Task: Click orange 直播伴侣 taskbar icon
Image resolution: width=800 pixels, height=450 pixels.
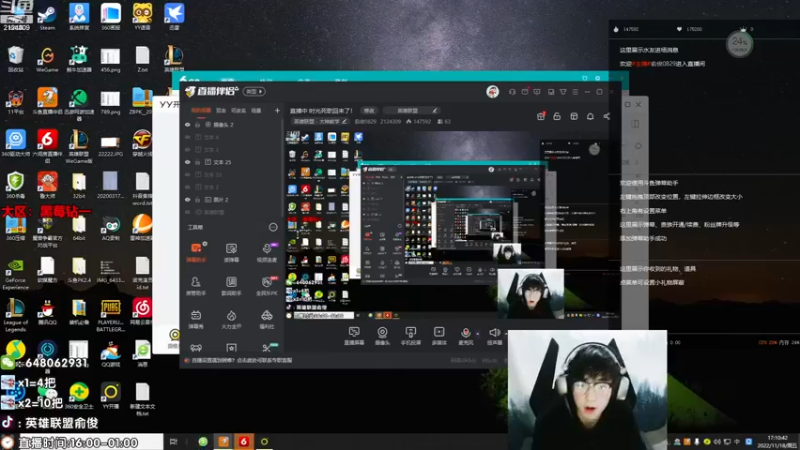Action: [223, 441]
